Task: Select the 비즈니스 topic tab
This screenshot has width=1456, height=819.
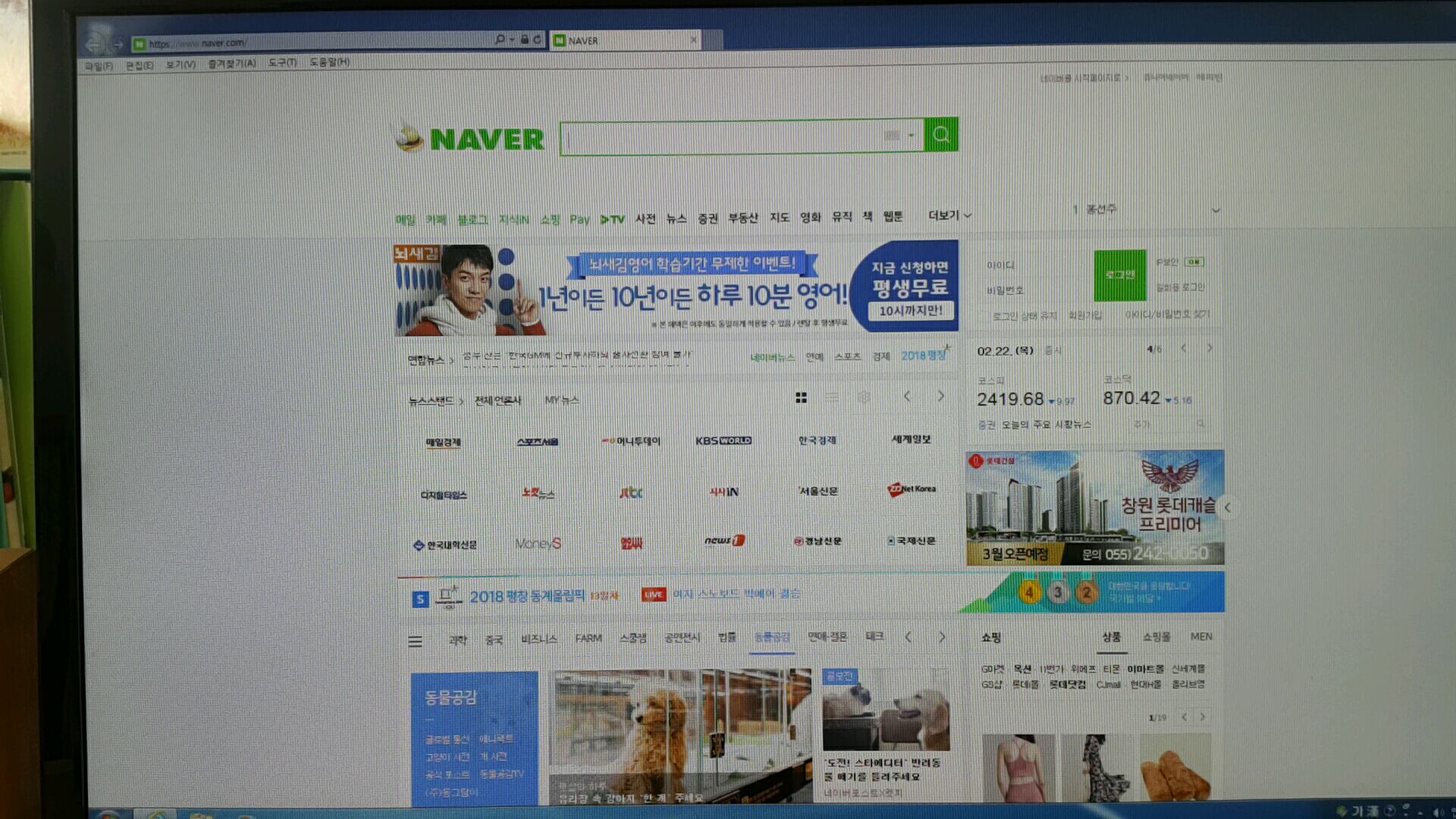Action: click(x=538, y=639)
